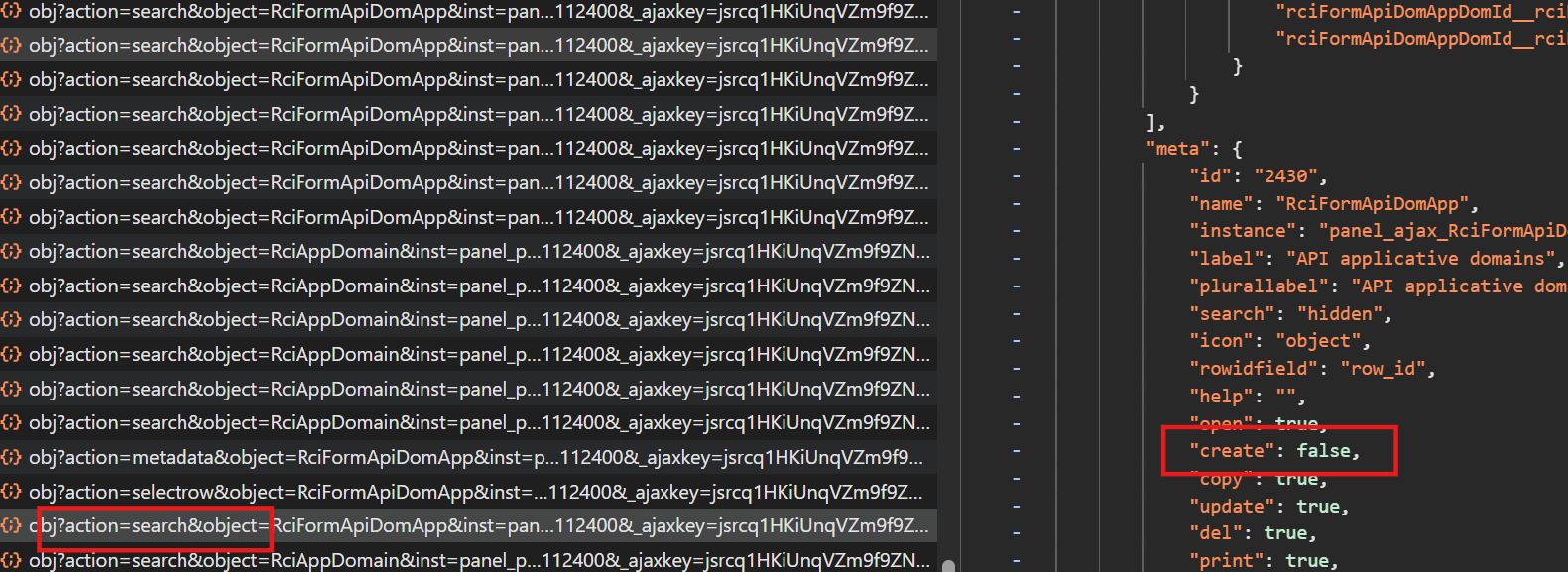Click the fold marker beside the "create" line

(1017, 451)
